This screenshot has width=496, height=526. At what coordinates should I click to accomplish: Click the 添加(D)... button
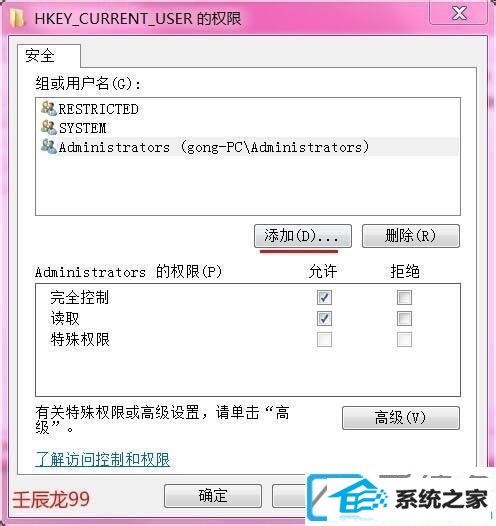pyautogui.click(x=303, y=236)
